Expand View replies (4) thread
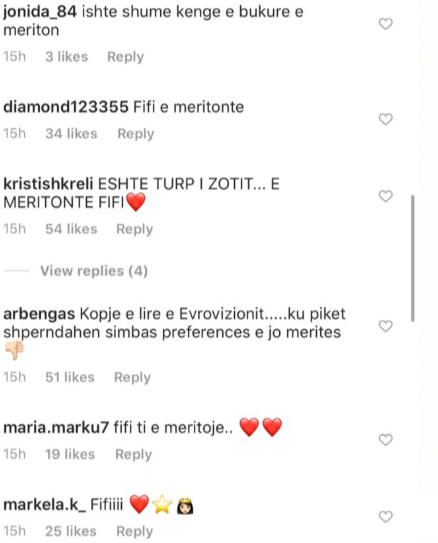 click(x=94, y=271)
